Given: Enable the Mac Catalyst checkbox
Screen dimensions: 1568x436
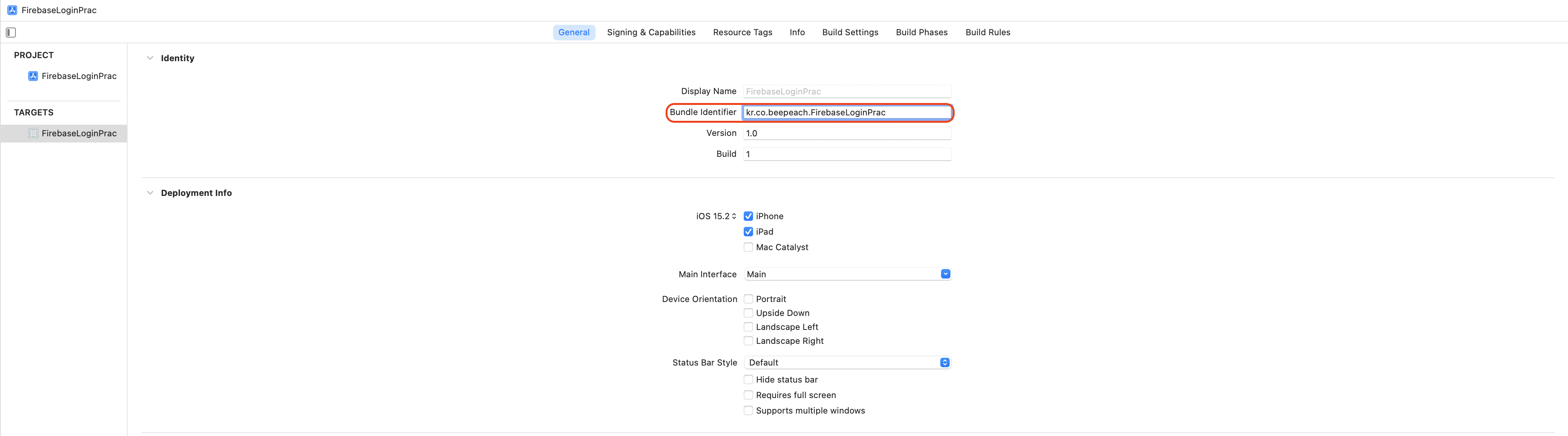Looking at the screenshot, I should tap(748, 247).
